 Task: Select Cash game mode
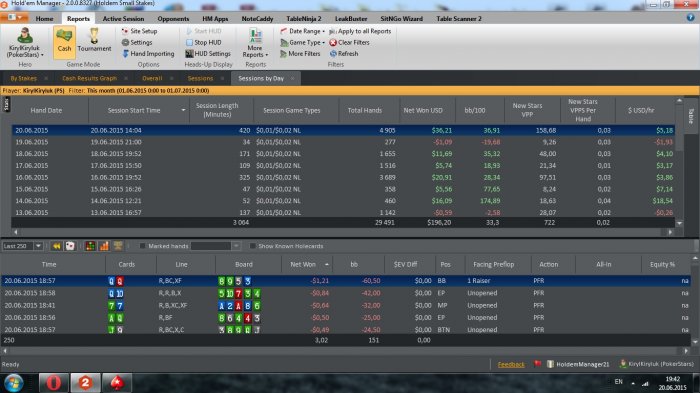pyautogui.click(x=64, y=42)
